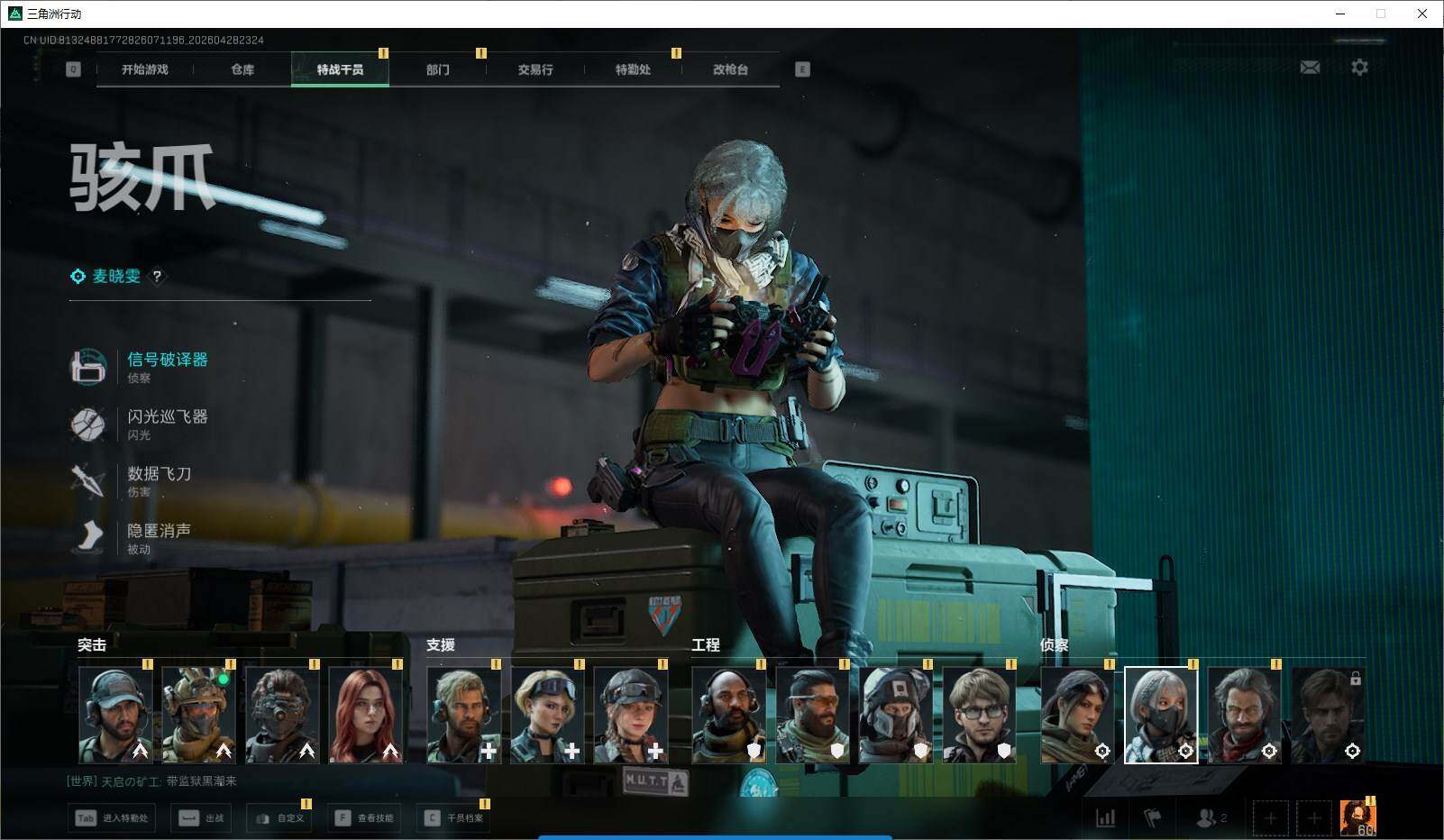Select the 隐匿消声 passive skill icon
The width and height of the screenshot is (1444, 840).
pos(88,537)
